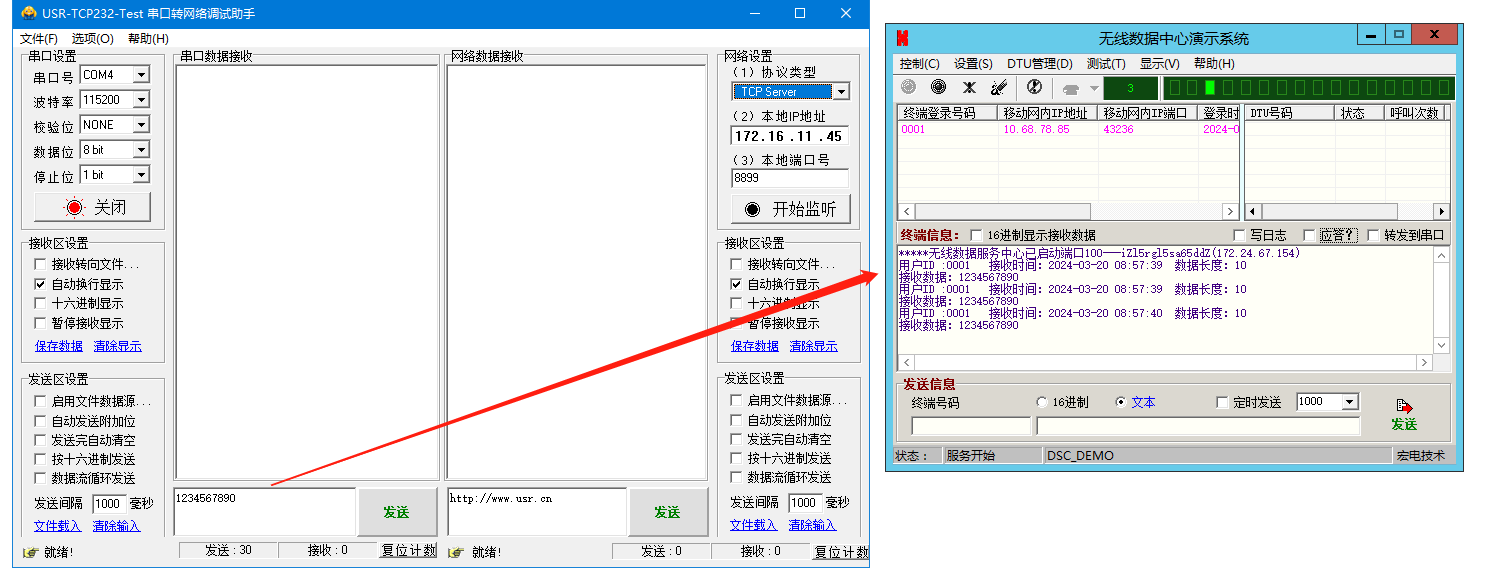Open the DTU管理(D) menu

point(1039,64)
